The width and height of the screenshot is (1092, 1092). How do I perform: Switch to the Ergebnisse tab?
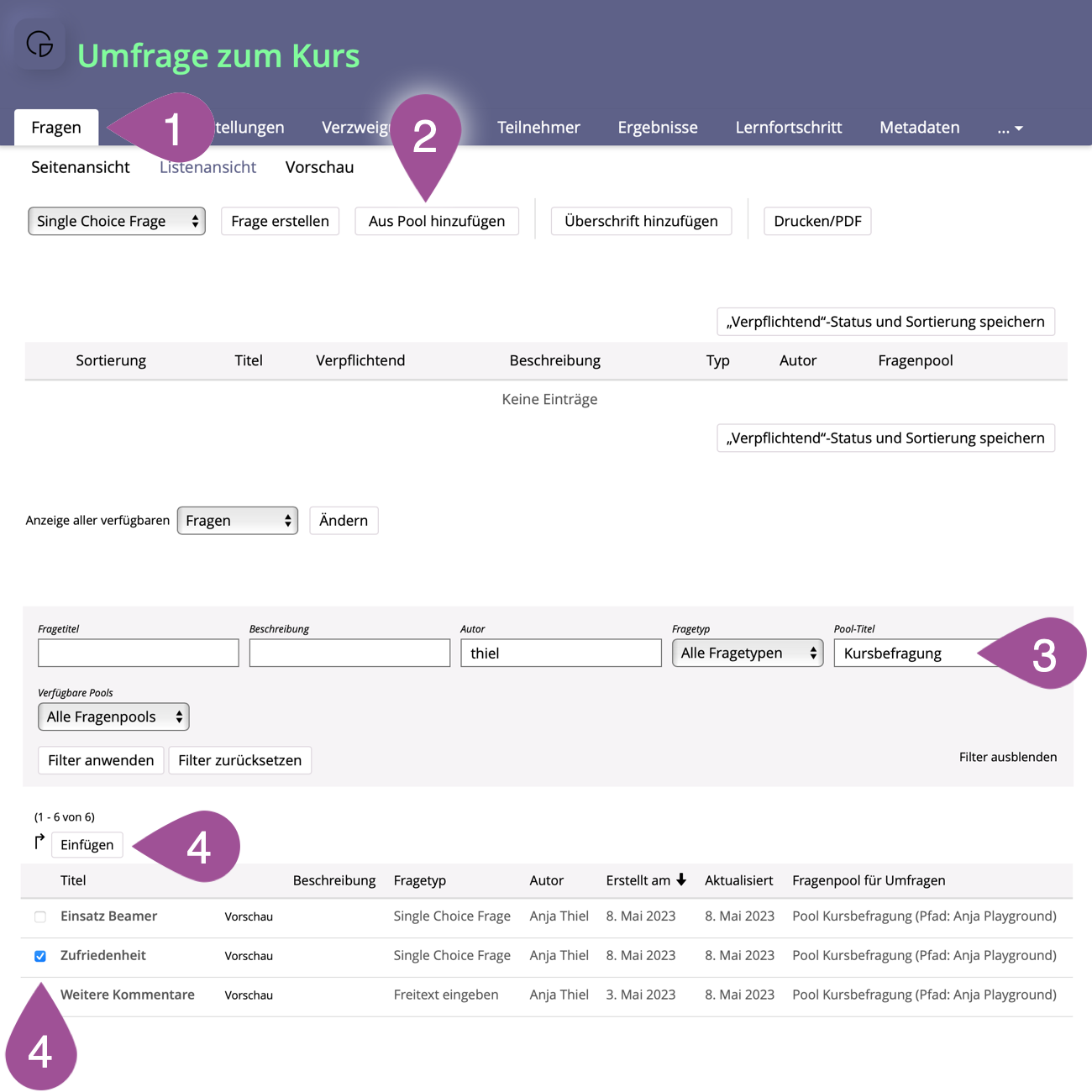[658, 128]
